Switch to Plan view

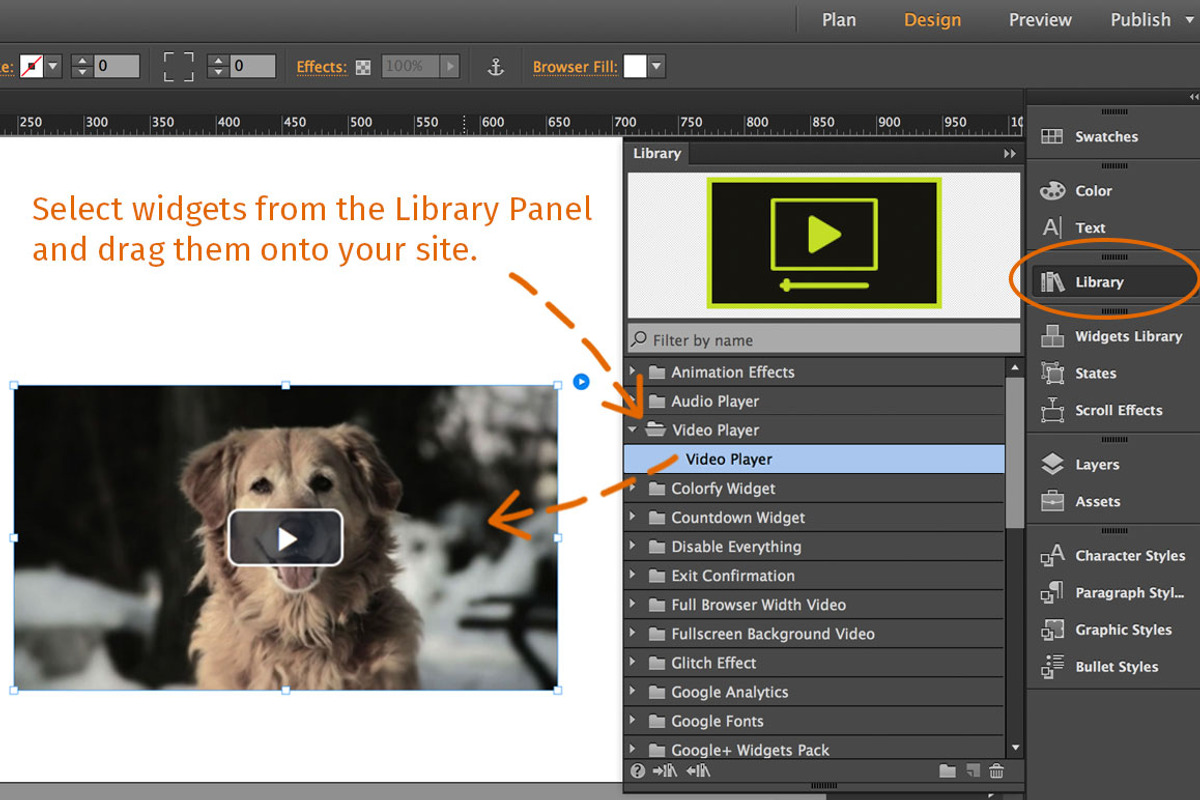point(838,20)
